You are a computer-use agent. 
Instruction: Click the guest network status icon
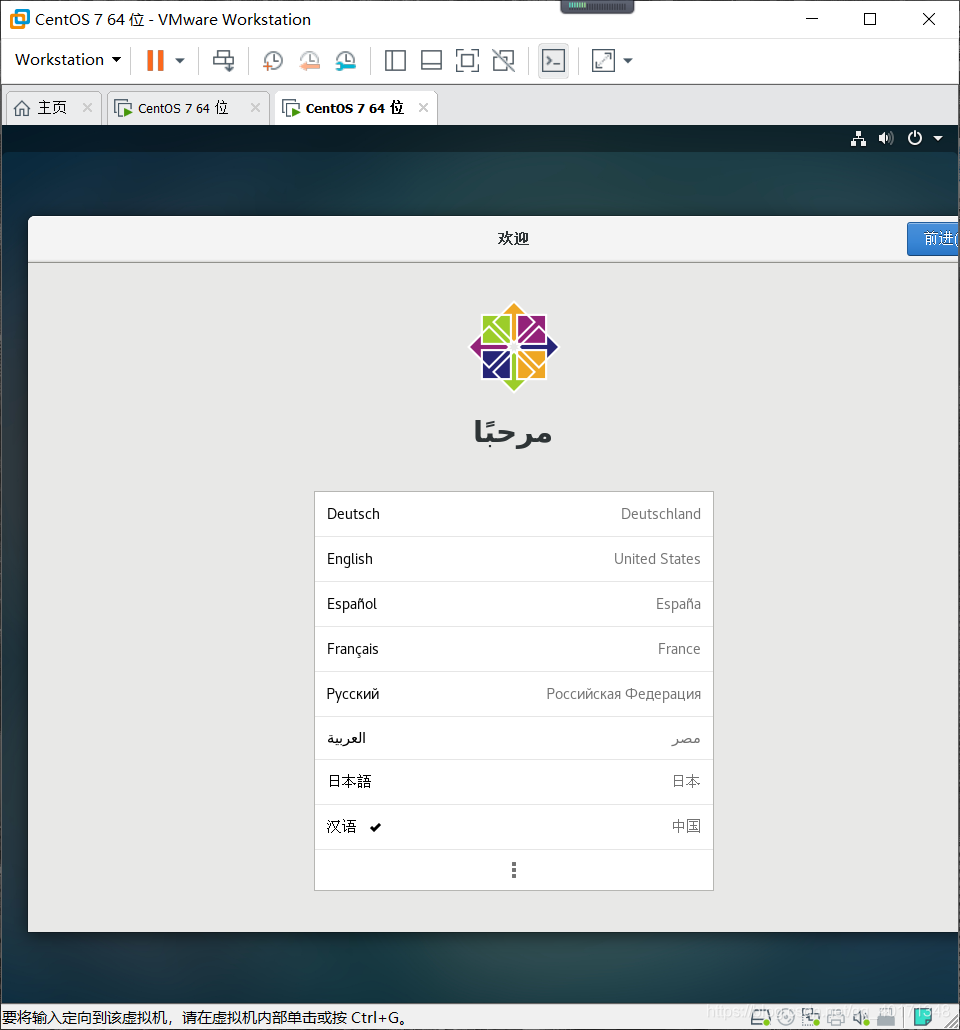pyautogui.click(x=858, y=139)
